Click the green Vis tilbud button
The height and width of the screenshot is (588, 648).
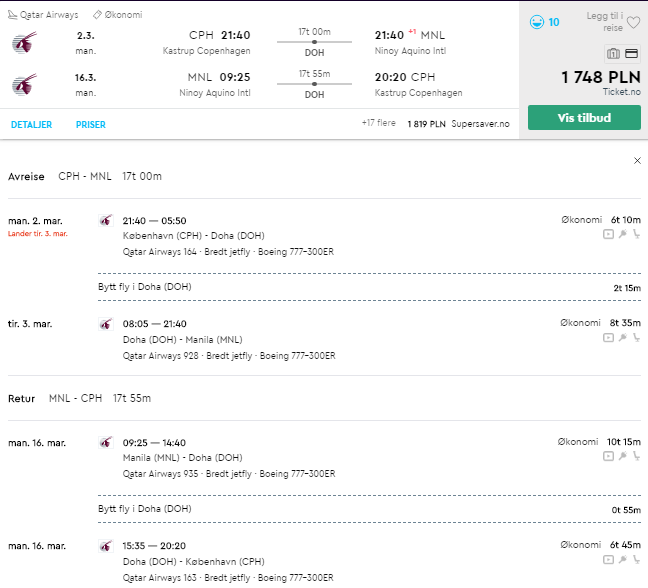point(584,118)
